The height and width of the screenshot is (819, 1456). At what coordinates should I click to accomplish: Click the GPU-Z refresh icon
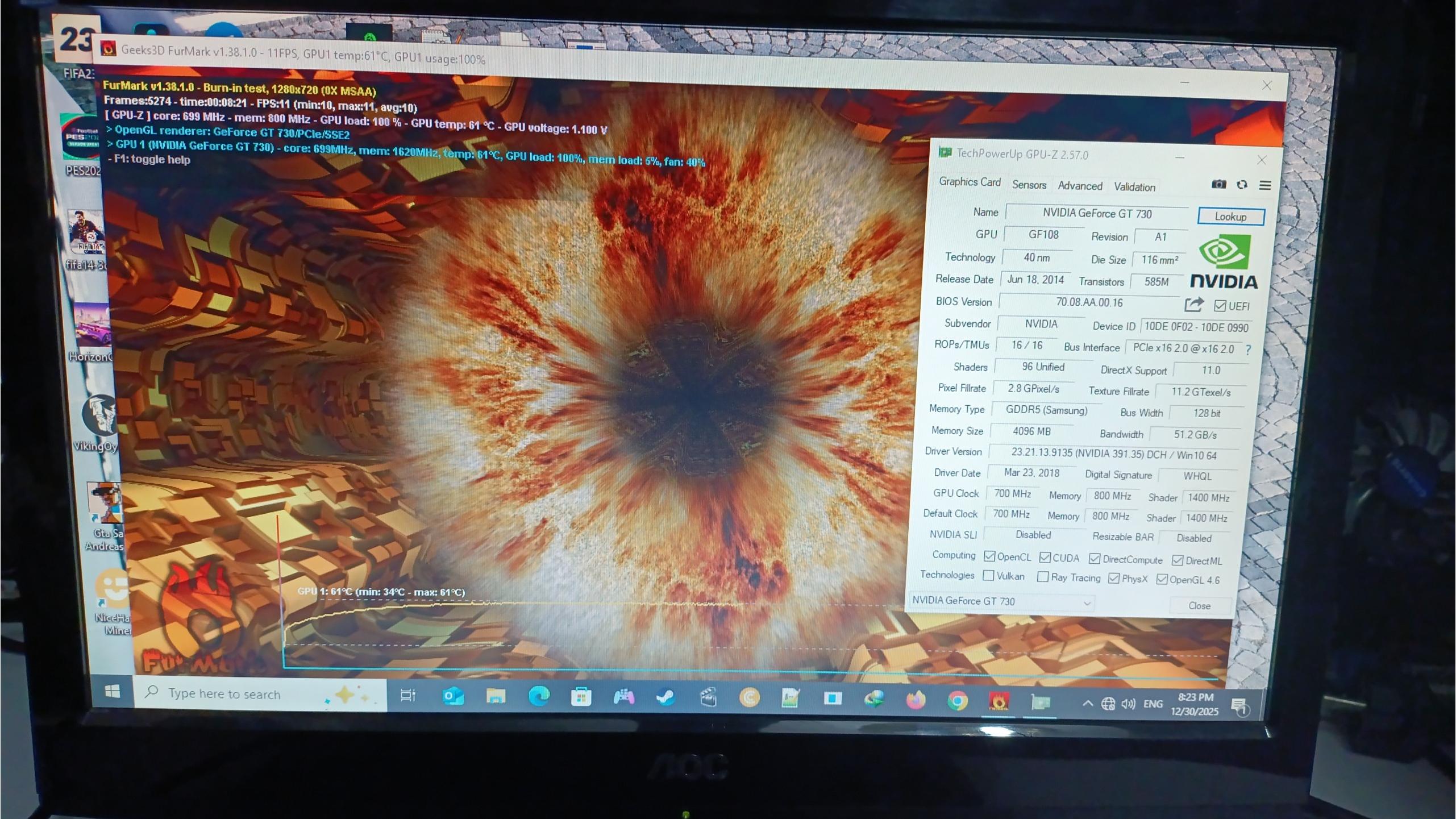click(1242, 185)
